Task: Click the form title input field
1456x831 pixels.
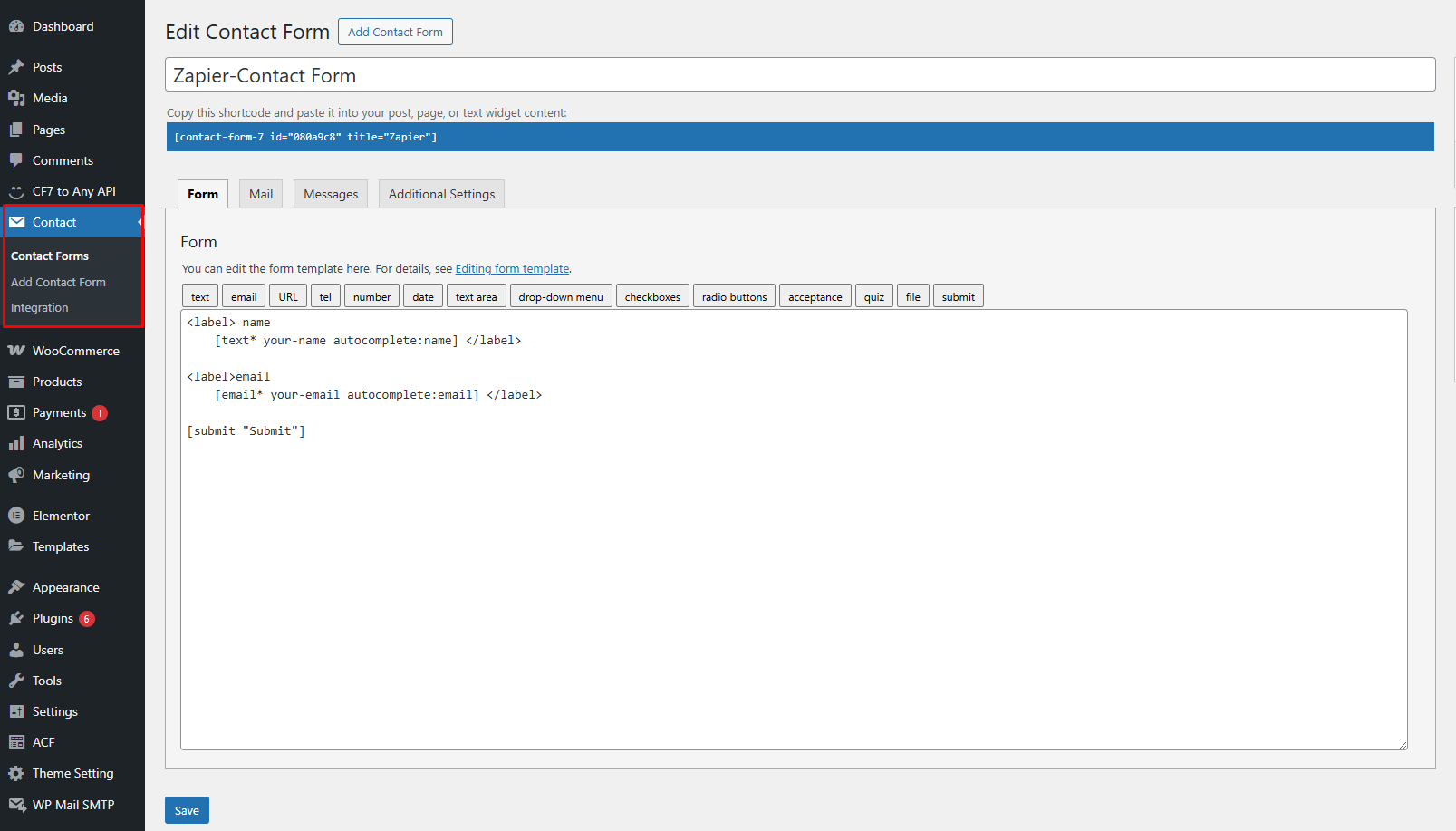Action: pyautogui.click(x=799, y=75)
